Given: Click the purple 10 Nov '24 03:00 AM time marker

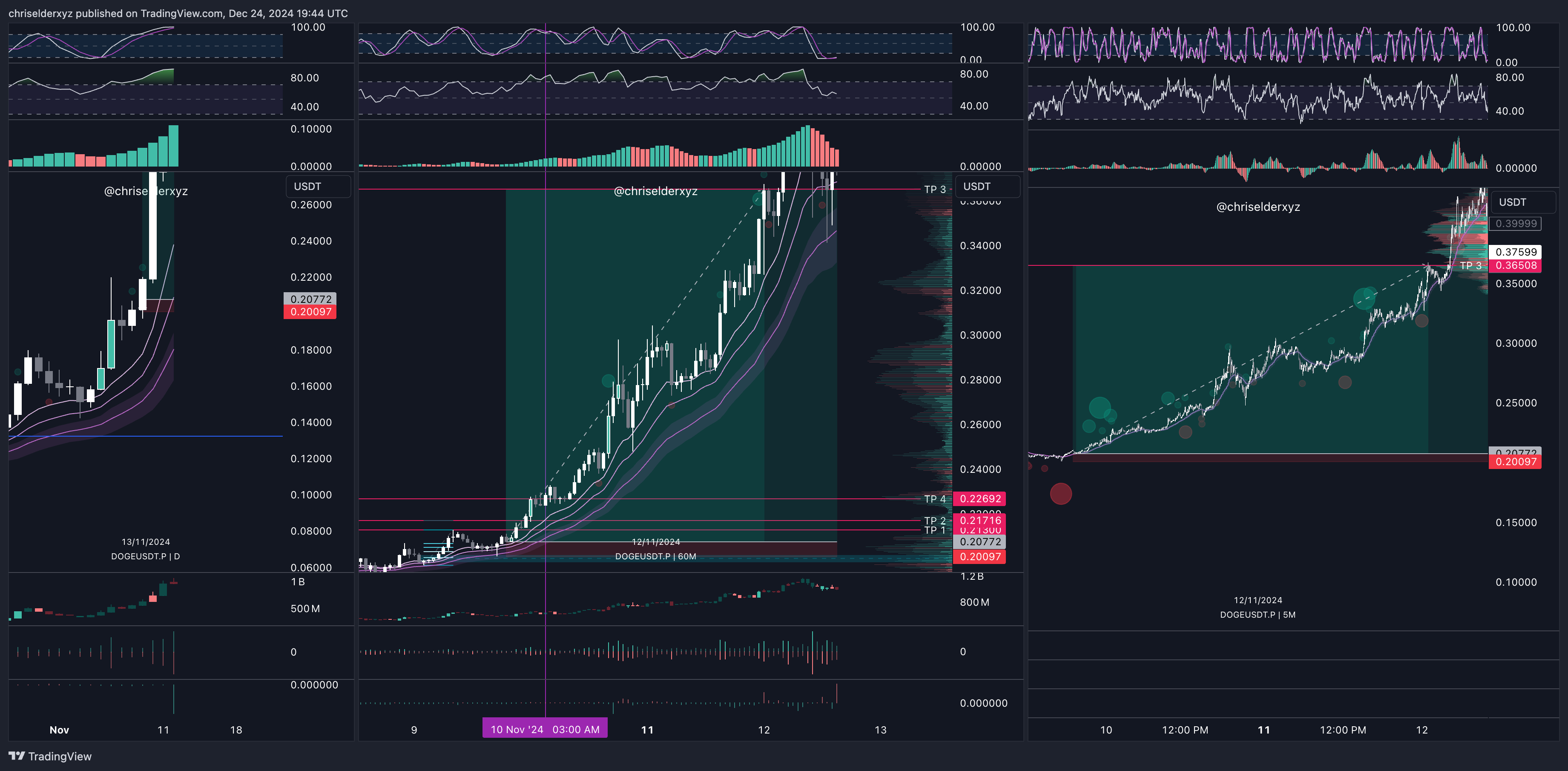Looking at the screenshot, I should coord(545,729).
